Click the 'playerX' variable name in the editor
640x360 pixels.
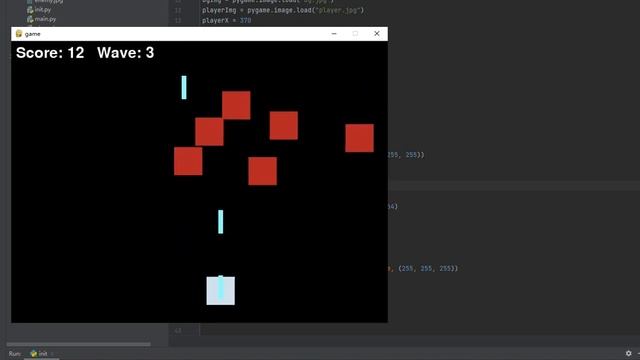(215, 20)
